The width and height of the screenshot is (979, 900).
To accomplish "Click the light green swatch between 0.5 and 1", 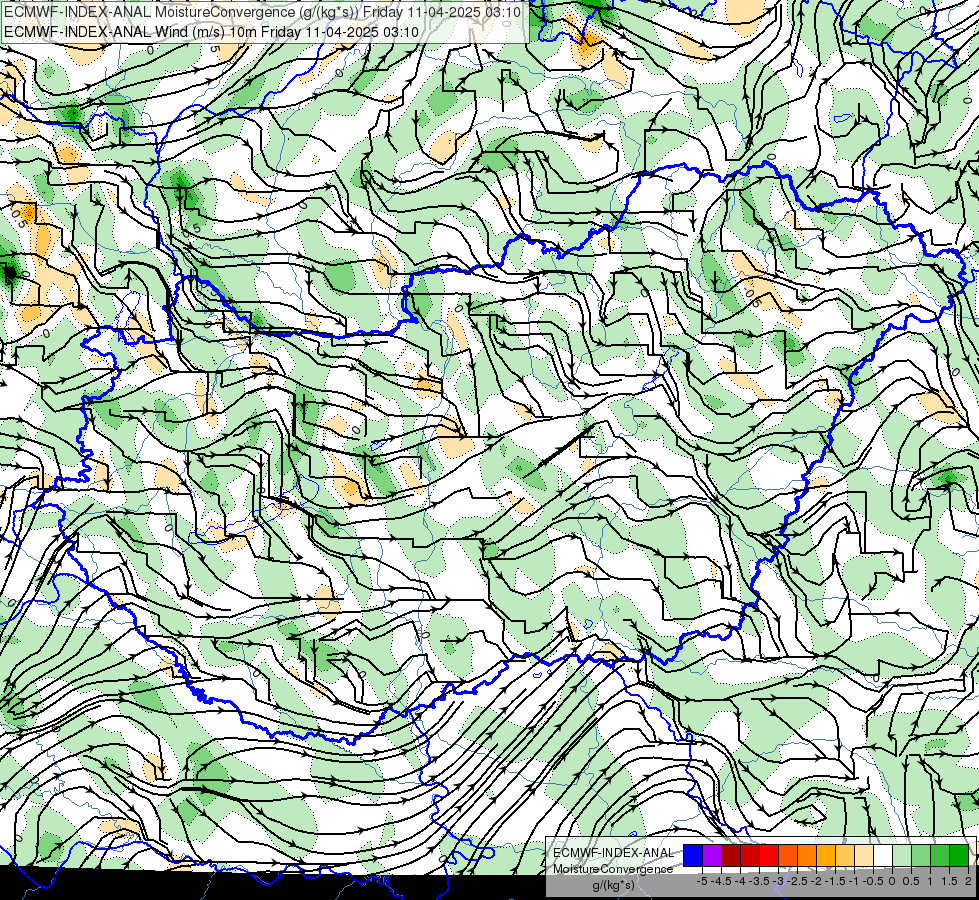I will tap(921, 855).
